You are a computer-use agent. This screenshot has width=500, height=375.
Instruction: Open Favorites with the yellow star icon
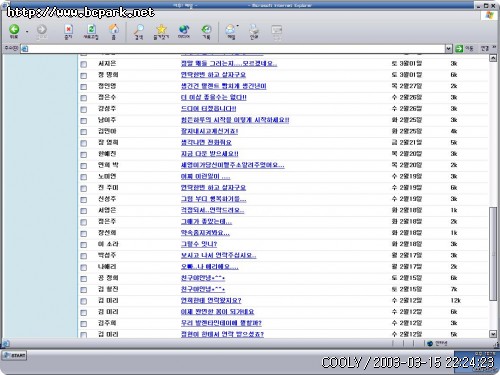(x=161, y=32)
